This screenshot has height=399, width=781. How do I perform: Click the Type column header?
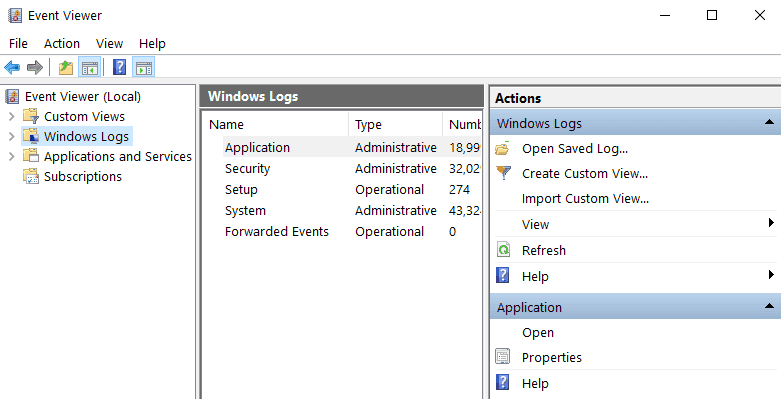pos(395,125)
